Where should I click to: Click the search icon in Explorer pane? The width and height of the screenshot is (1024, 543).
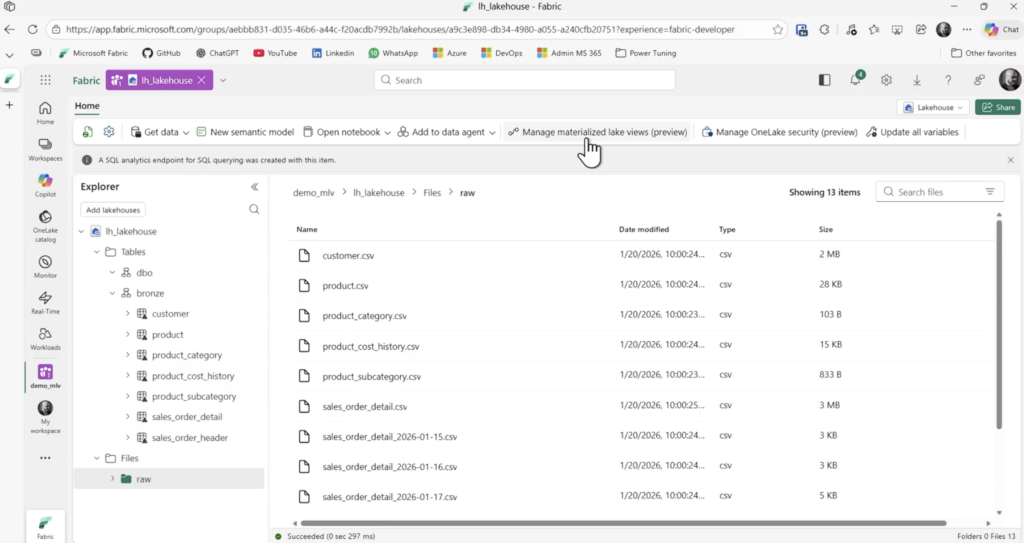click(254, 210)
